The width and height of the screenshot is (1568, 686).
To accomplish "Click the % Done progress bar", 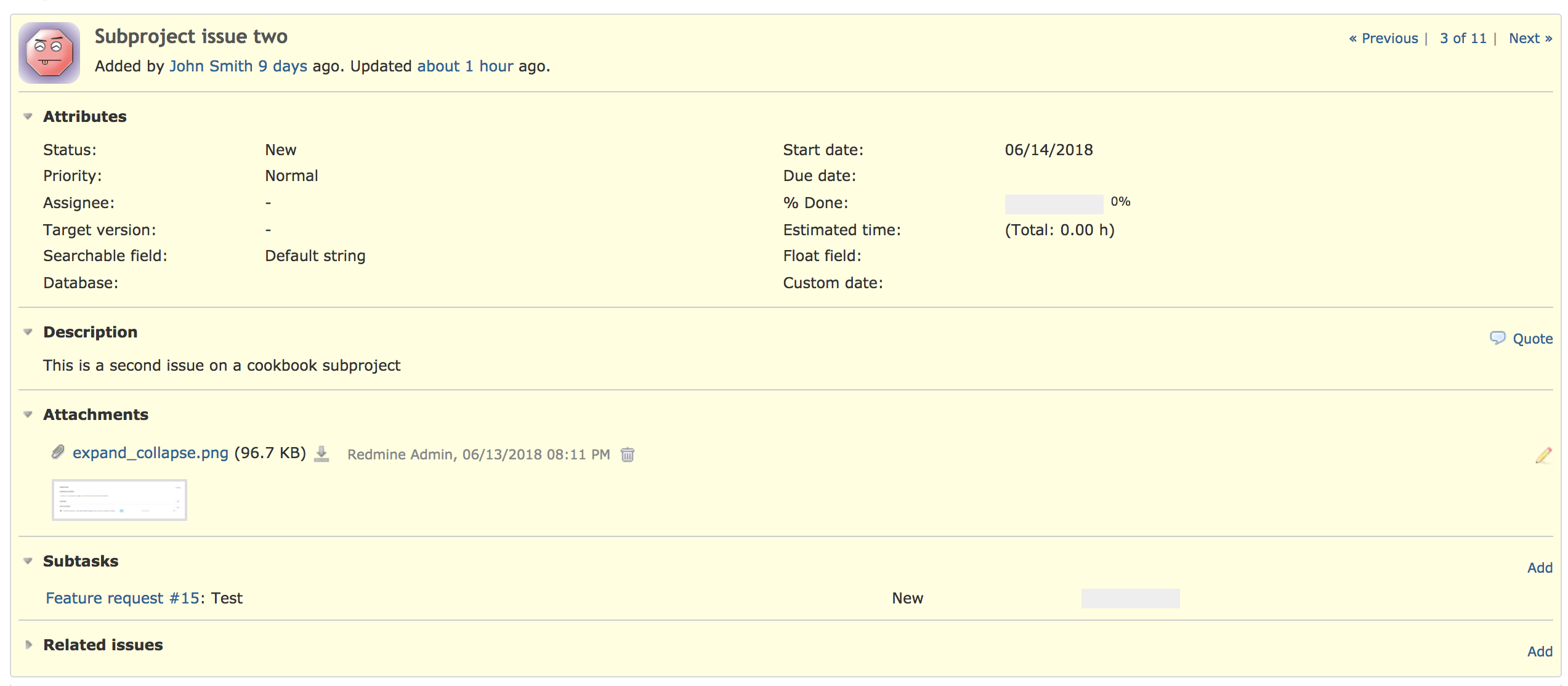I will 1054,204.
